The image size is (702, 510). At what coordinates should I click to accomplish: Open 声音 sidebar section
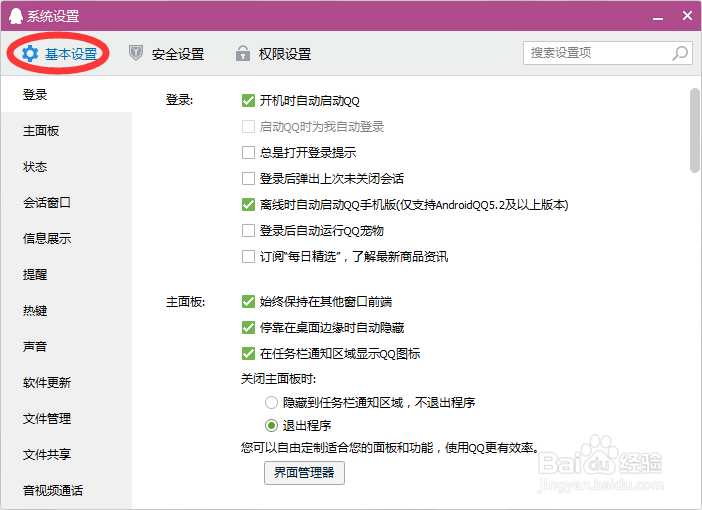[x=67, y=346]
